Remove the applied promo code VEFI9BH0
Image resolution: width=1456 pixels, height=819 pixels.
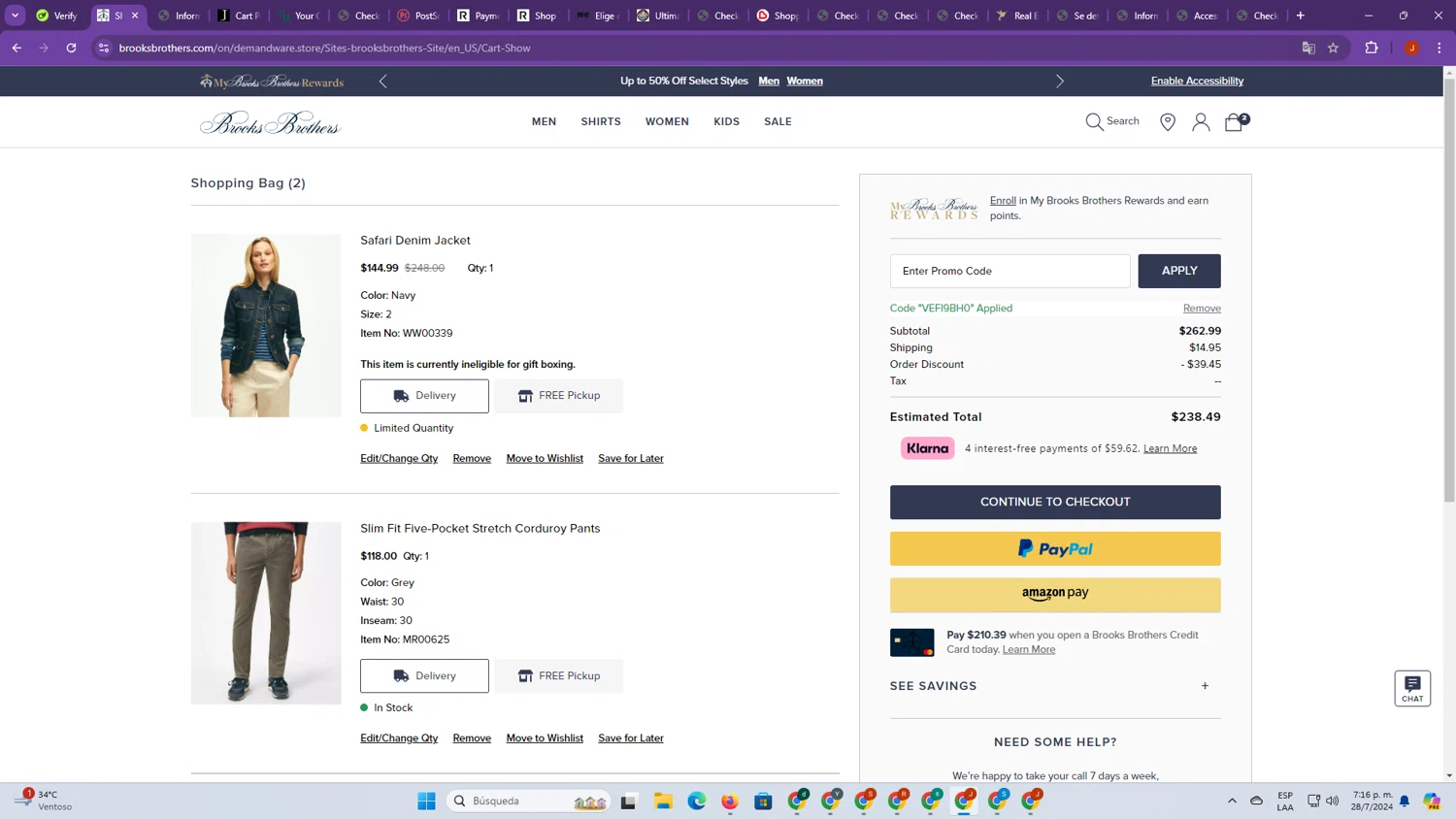pyautogui.click(x=1202, y=308)
